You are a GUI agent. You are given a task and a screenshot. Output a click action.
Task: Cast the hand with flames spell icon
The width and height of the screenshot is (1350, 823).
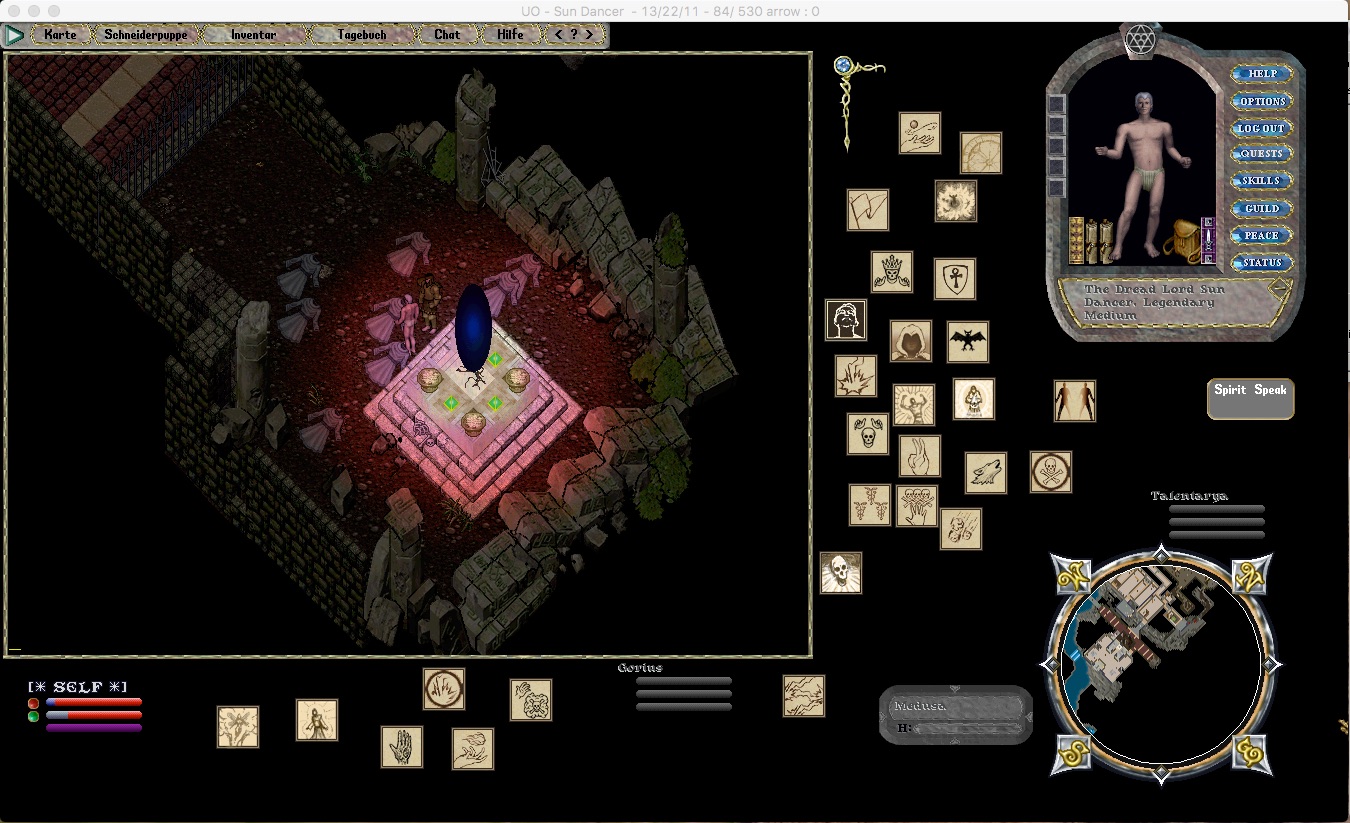[x=473, y=749]
